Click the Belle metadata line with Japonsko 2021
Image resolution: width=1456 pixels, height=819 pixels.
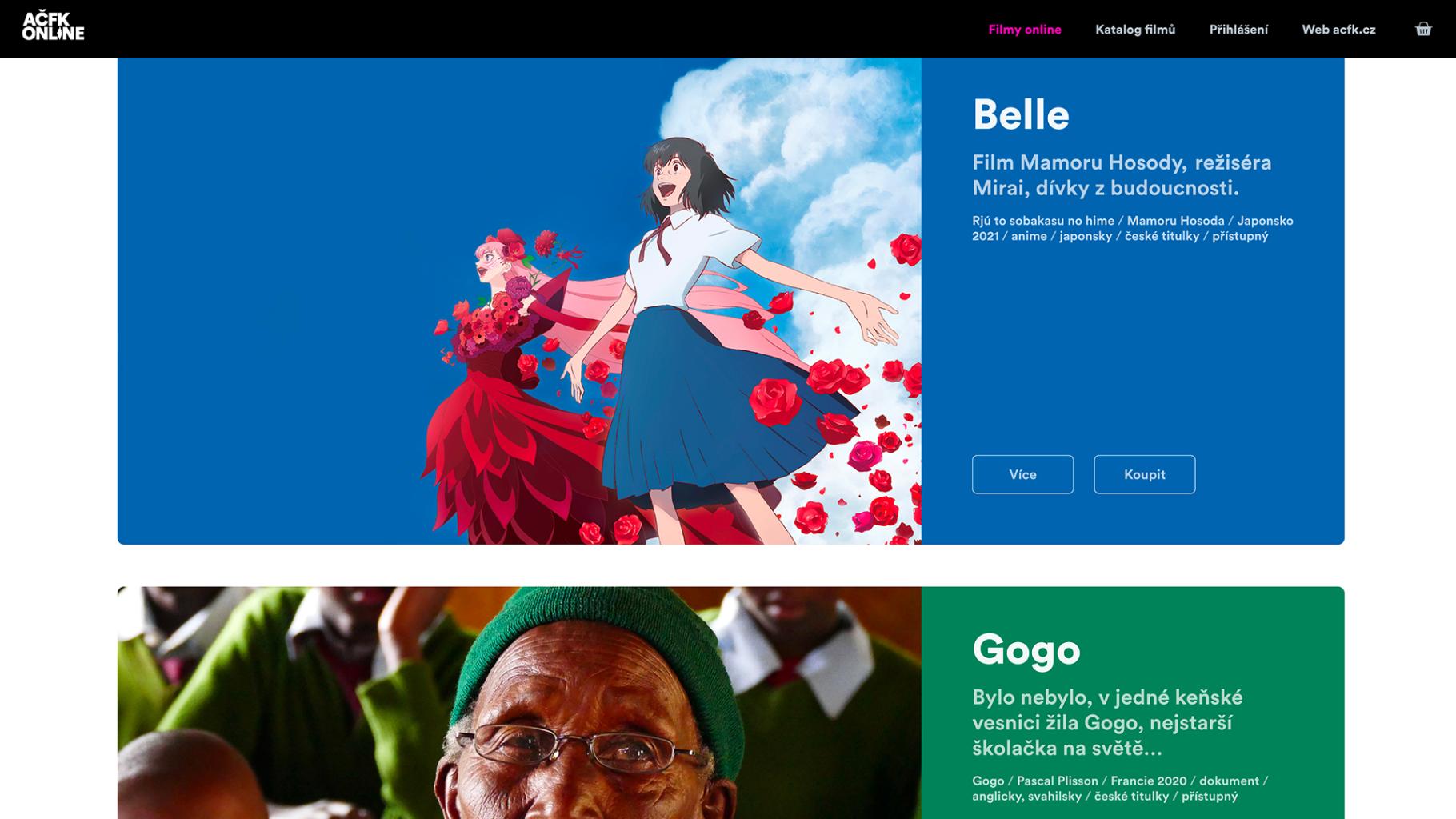pos(1132,228)
